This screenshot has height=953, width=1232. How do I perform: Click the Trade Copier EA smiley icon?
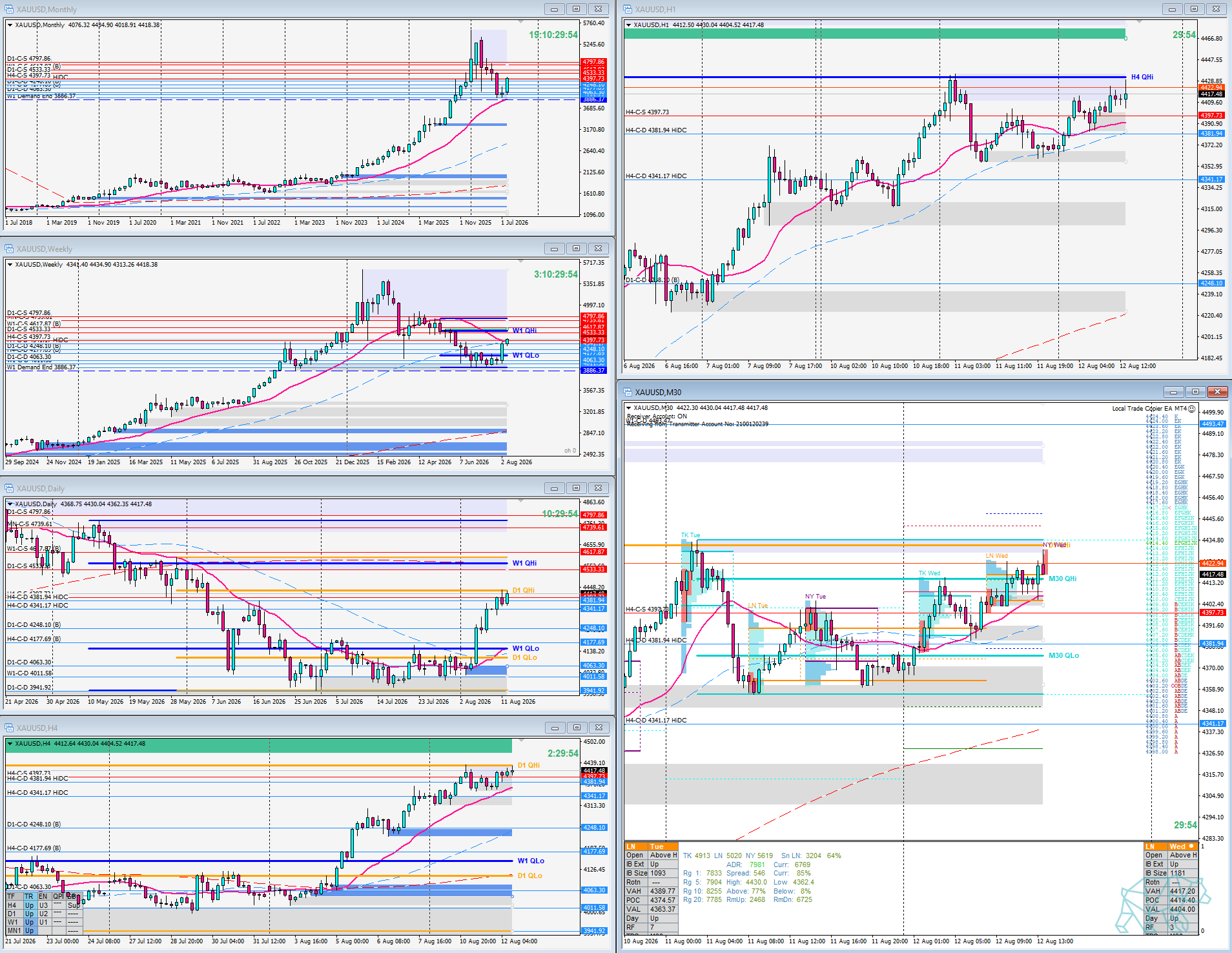1191,409
